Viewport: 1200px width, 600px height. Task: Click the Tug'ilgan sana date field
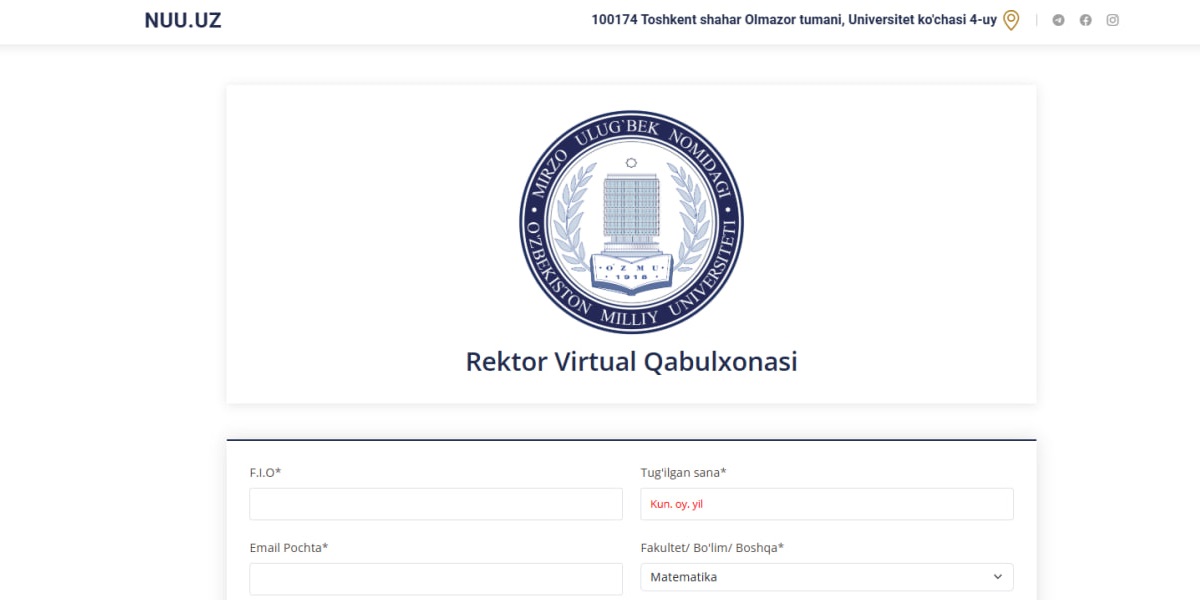coord(826,504)
